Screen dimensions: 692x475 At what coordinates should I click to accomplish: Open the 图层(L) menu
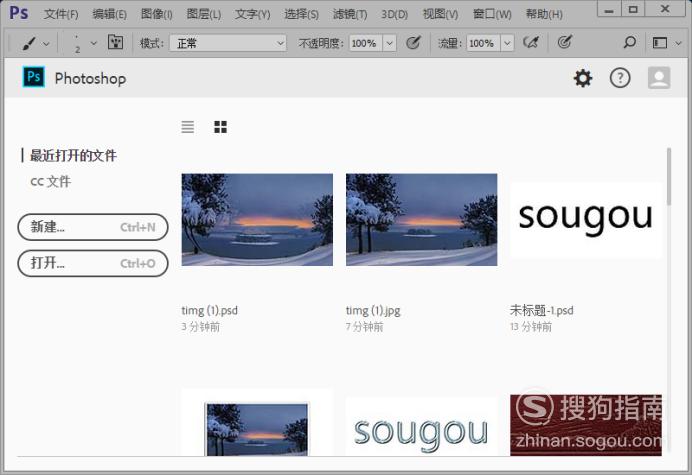[x=203, y=14]
